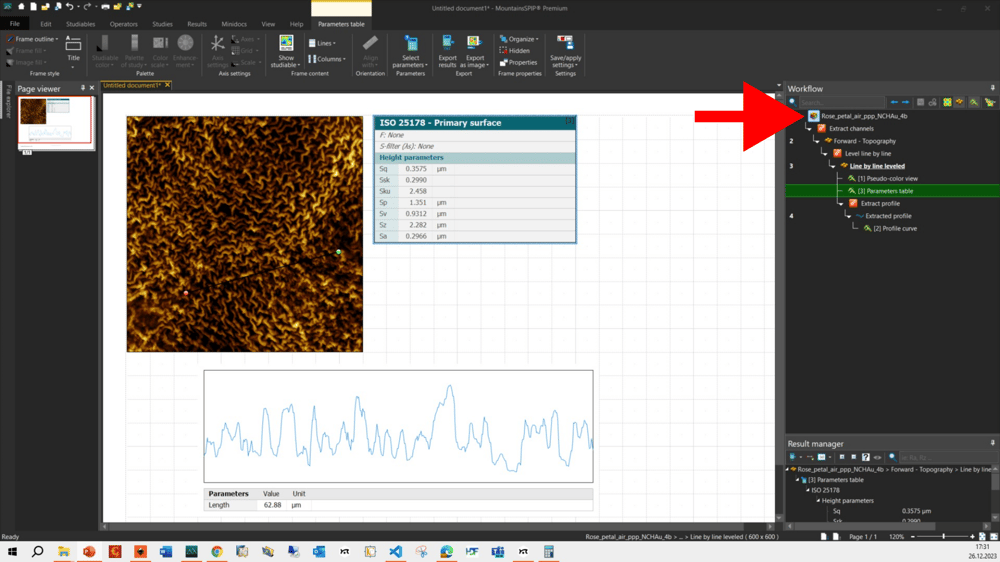The height and width of the screenshot is (562, 1000).
Task: Expand the Organize dropdown
Action: [x=519, y=39]
